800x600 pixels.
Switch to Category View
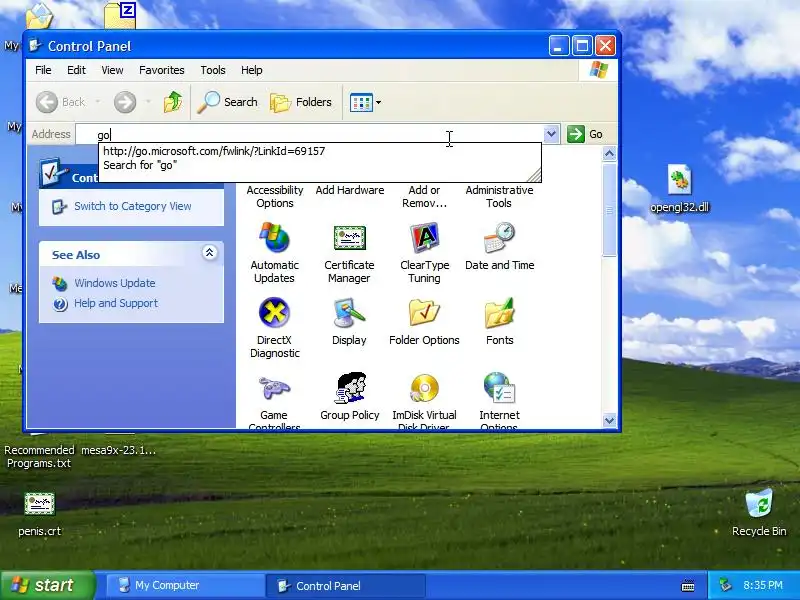[133, 206]
